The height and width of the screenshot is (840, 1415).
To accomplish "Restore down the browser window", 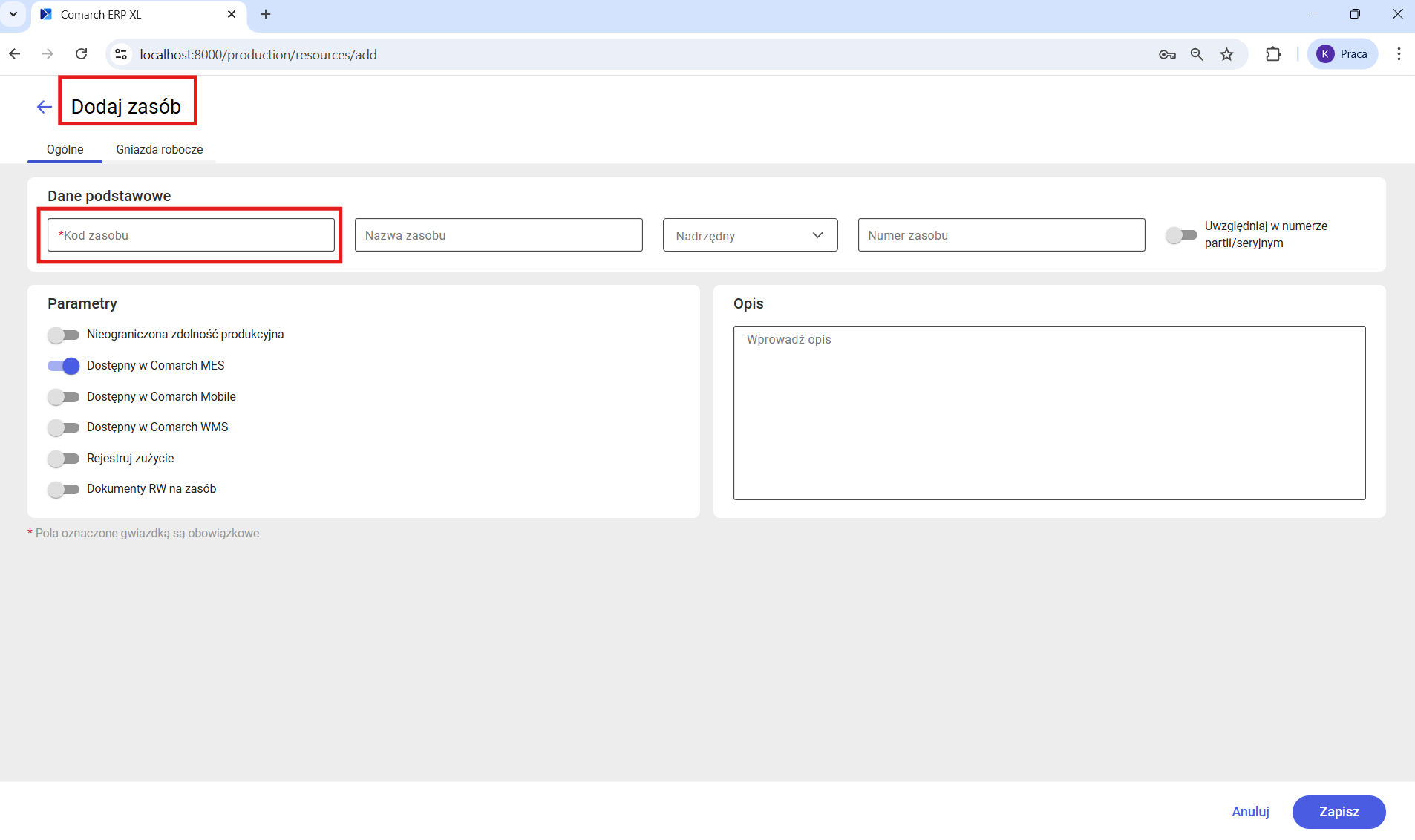I will click(x=1355, y=14).
